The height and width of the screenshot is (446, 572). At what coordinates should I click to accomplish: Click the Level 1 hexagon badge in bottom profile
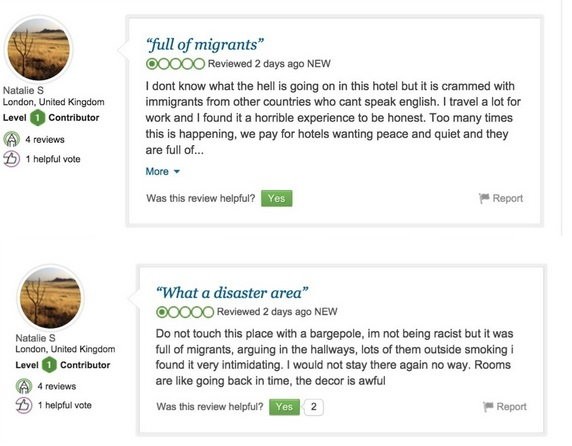point(49,365)
